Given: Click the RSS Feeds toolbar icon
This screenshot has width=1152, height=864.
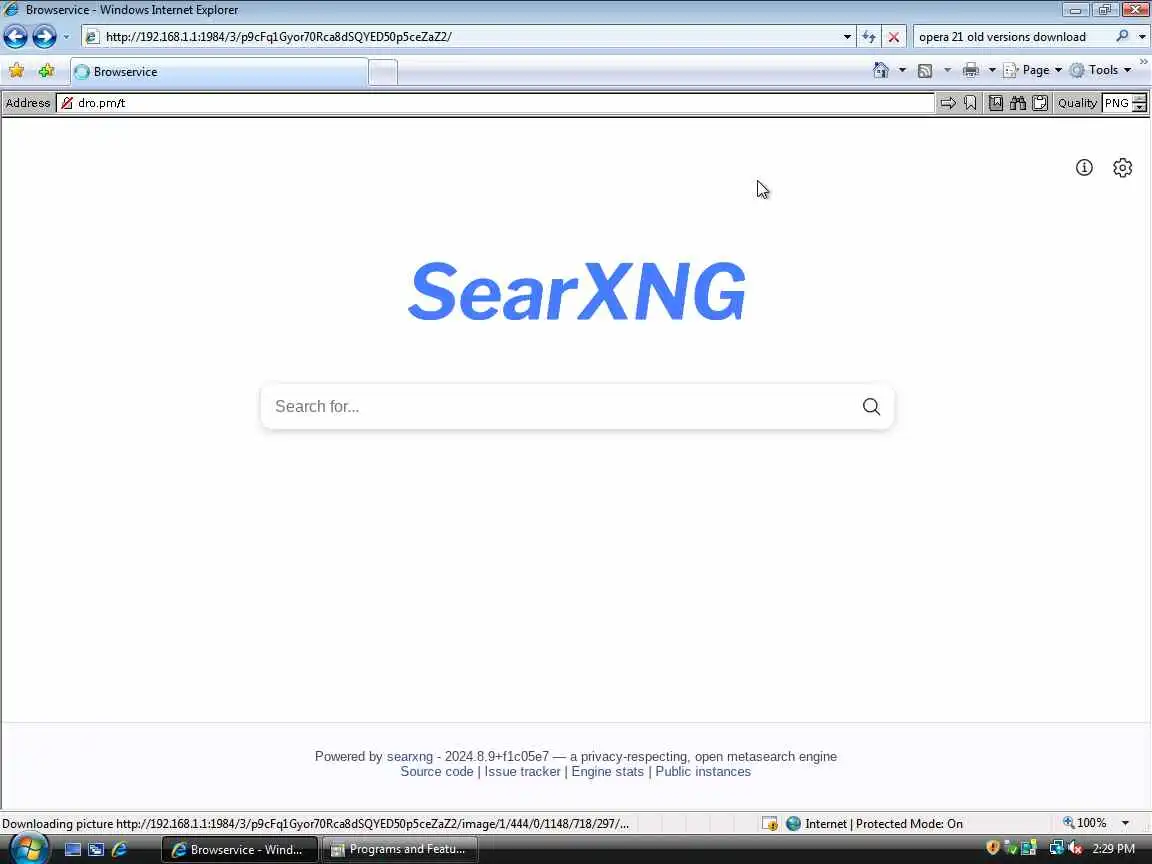Looking at the screenshot, I should pos(925,71).
